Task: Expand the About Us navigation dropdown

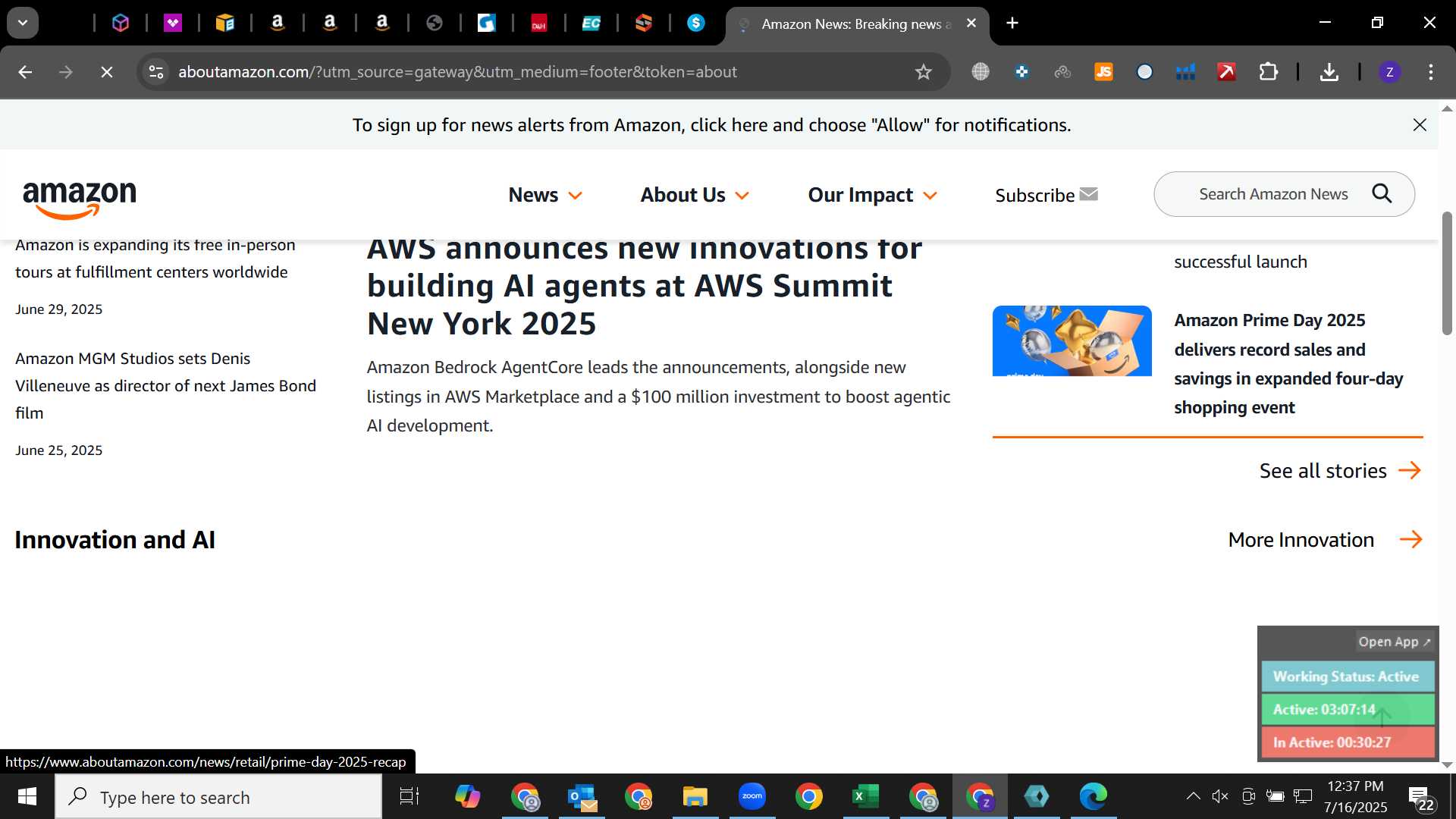Action: point(695,195)
